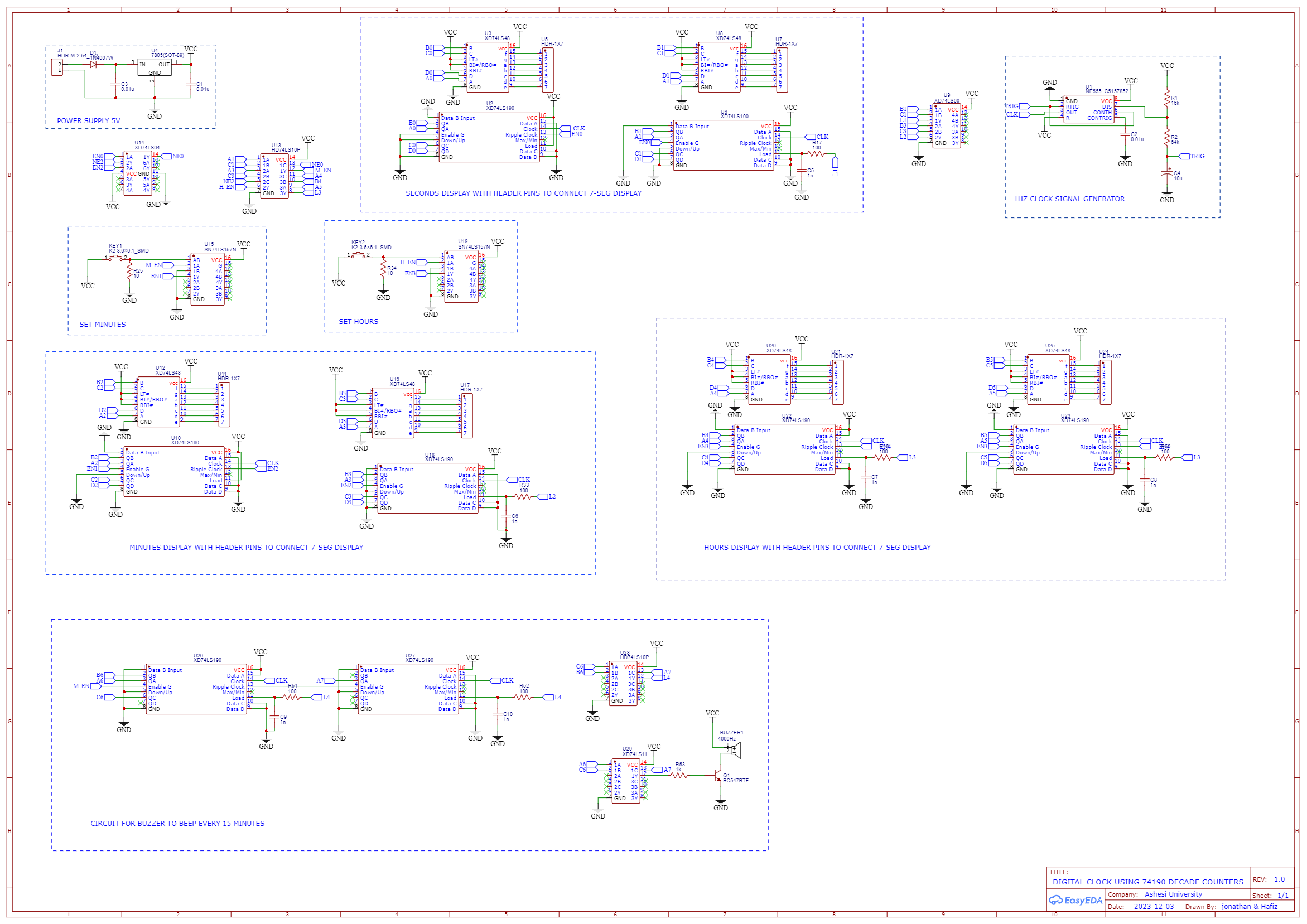
Task: Select the U13 HD74LS10P NAND chip
Action: point(274,176)
